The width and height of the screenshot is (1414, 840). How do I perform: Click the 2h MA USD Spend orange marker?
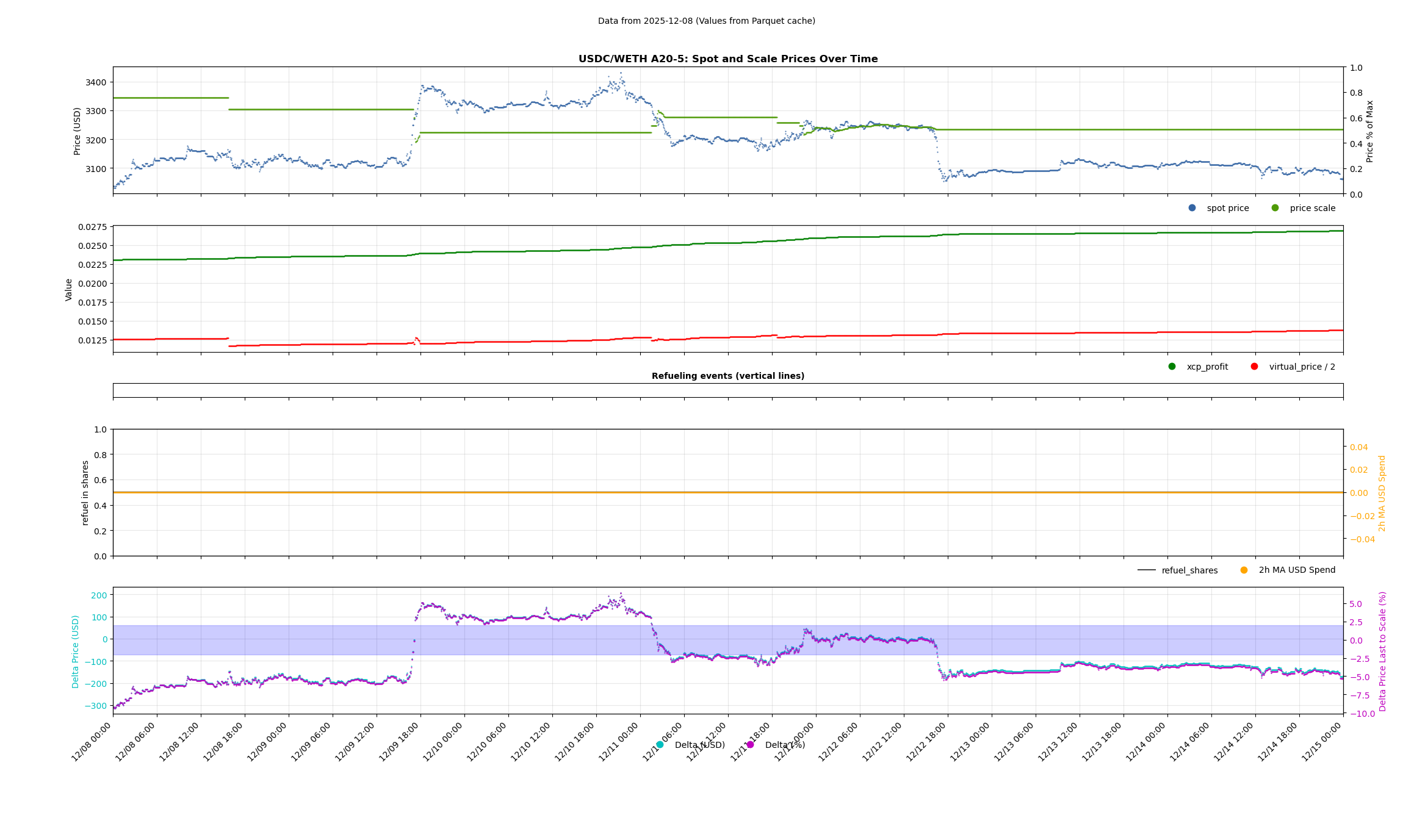(1244, 570)
